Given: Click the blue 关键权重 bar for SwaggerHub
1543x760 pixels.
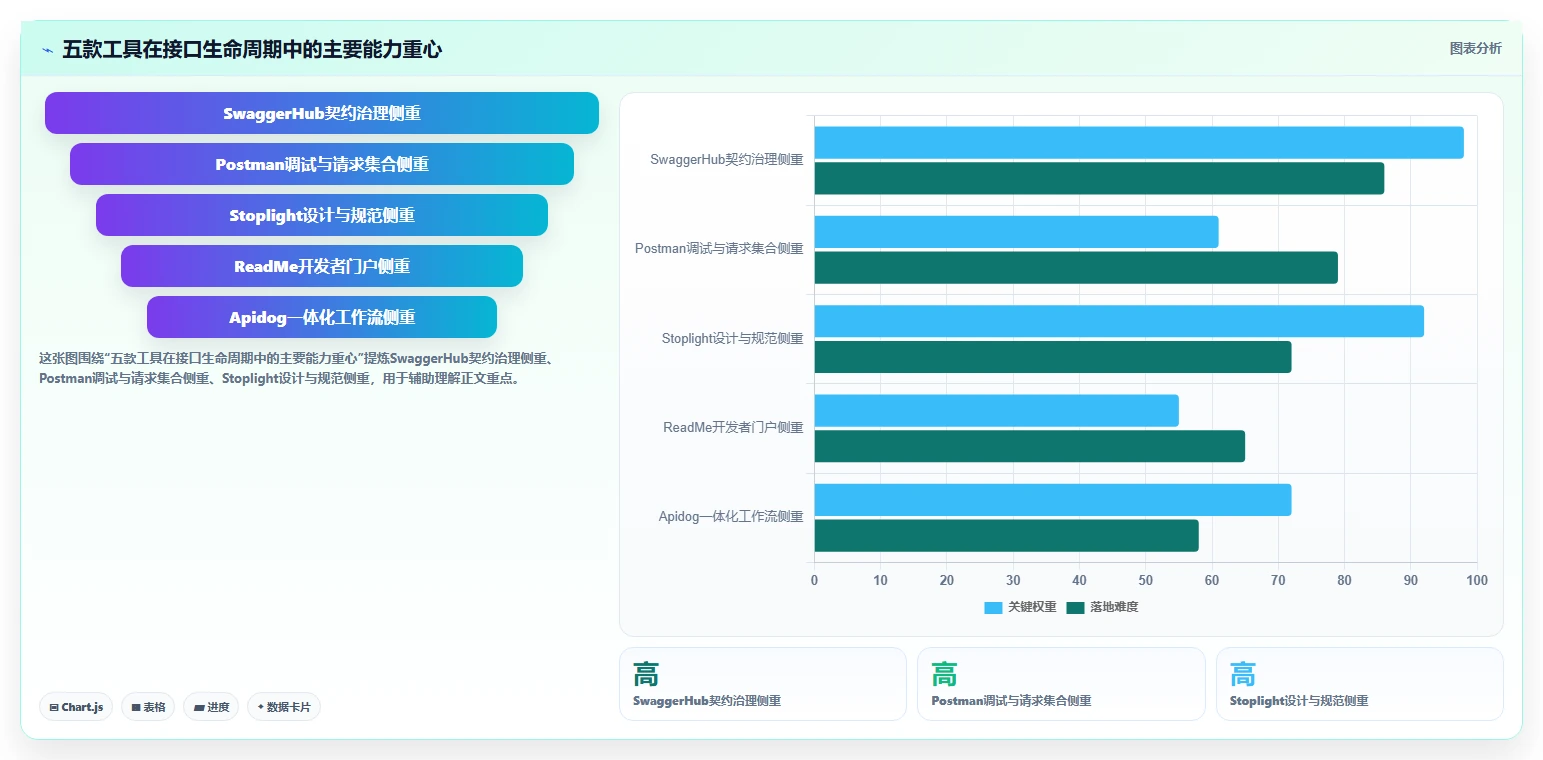Looking at the screenshot, I should (x=1139, y=142).
